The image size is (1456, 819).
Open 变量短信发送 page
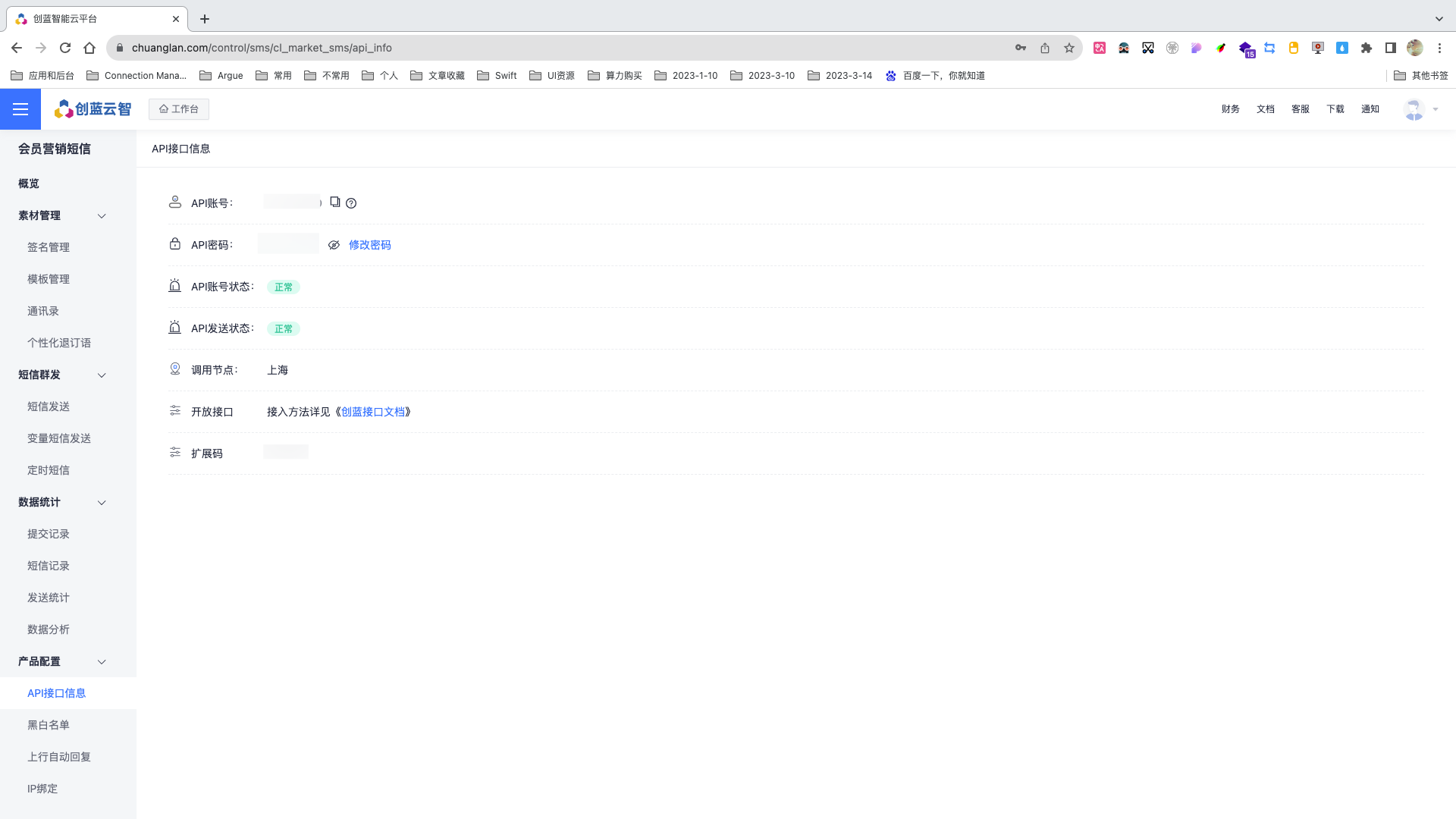[x=59, y=438]
